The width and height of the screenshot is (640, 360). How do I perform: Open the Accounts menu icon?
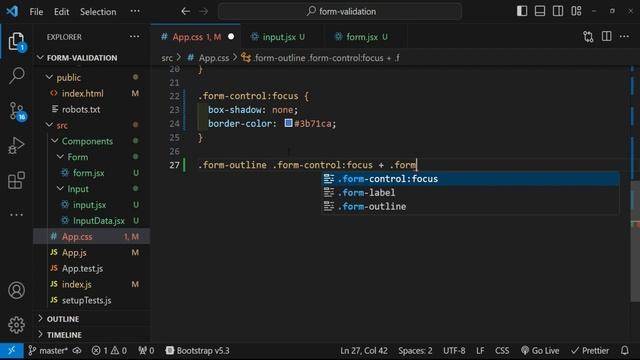pyautogui.click(x=16, y=290)
